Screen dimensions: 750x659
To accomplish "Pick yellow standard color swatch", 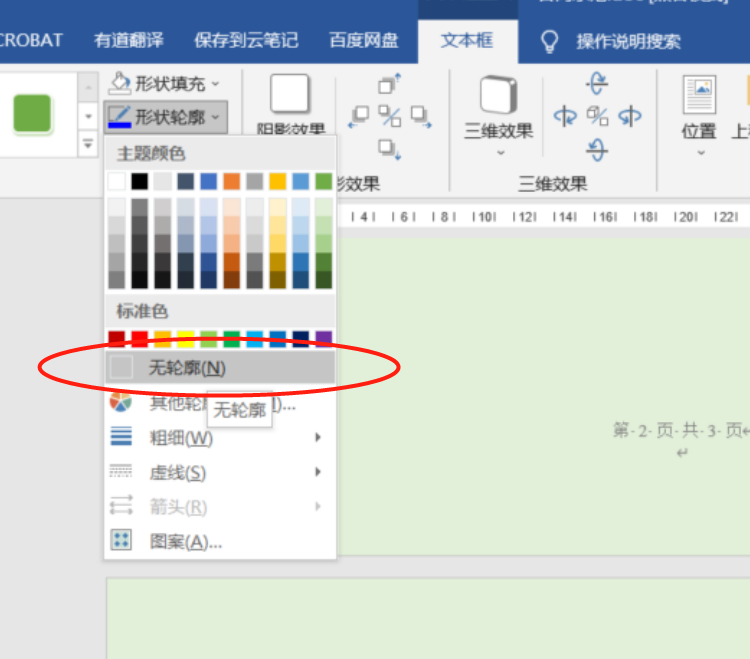I will (x=186, y=339).
